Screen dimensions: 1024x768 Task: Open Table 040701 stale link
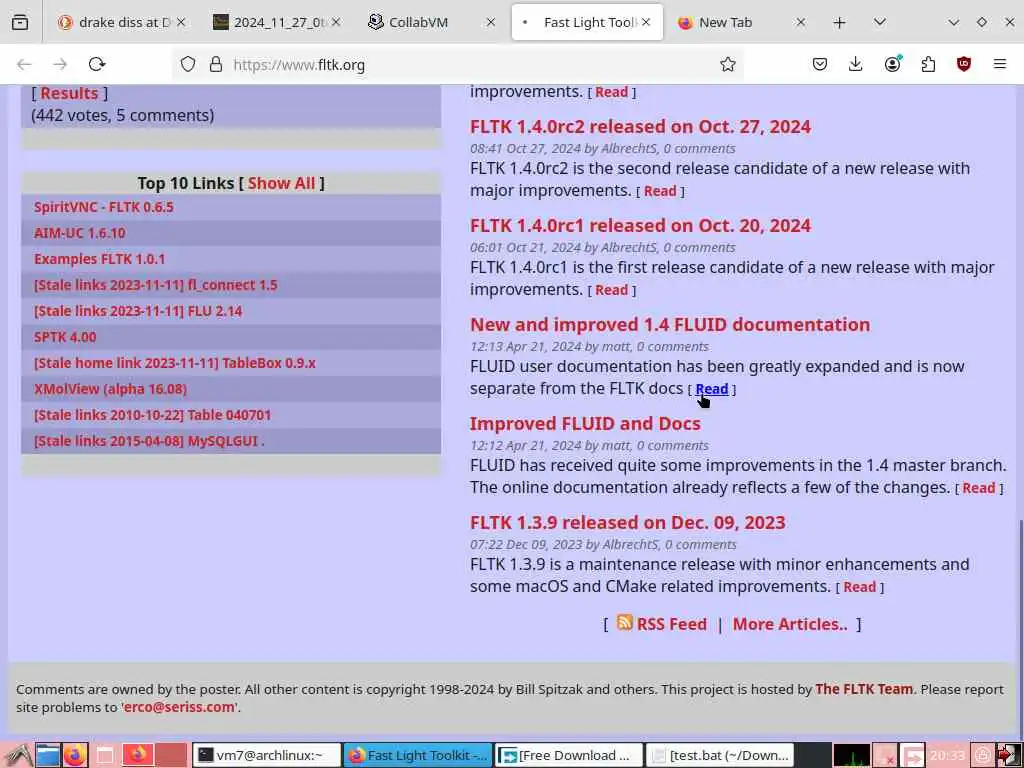tap(152, 415)
